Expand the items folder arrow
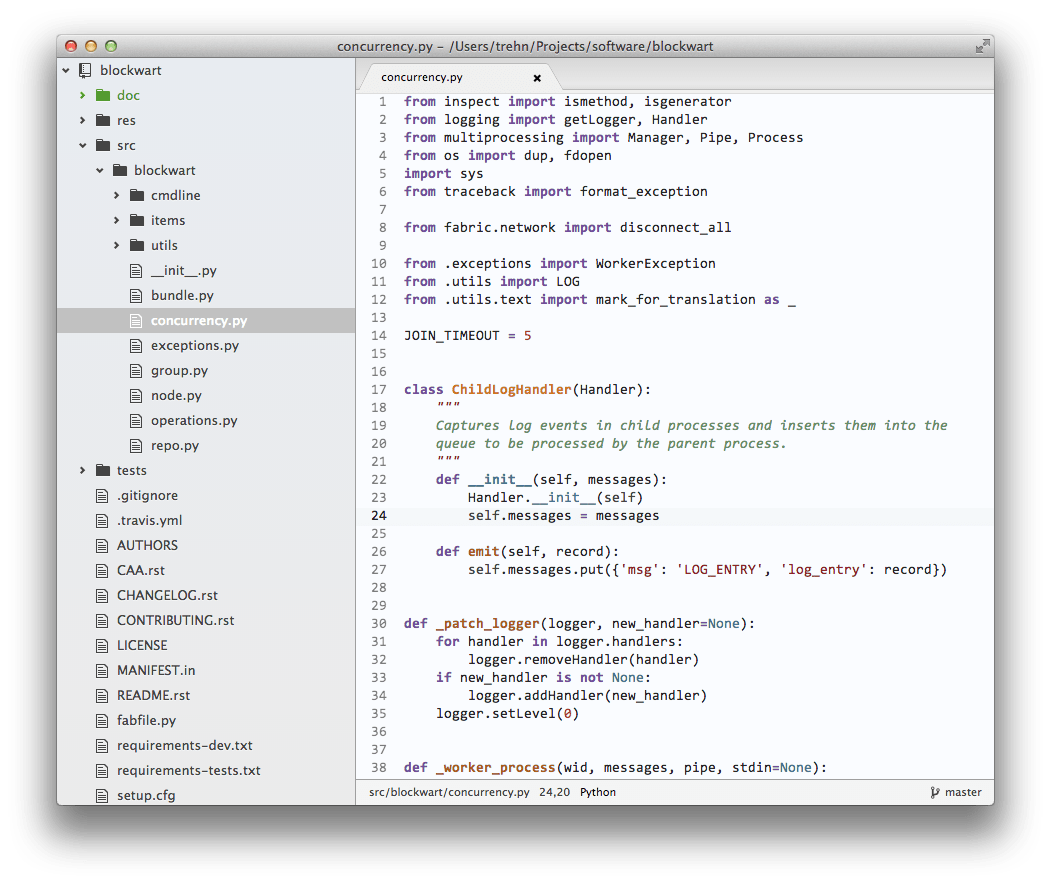The width and height of the screenshot is (1051, 884). point(117,220)
